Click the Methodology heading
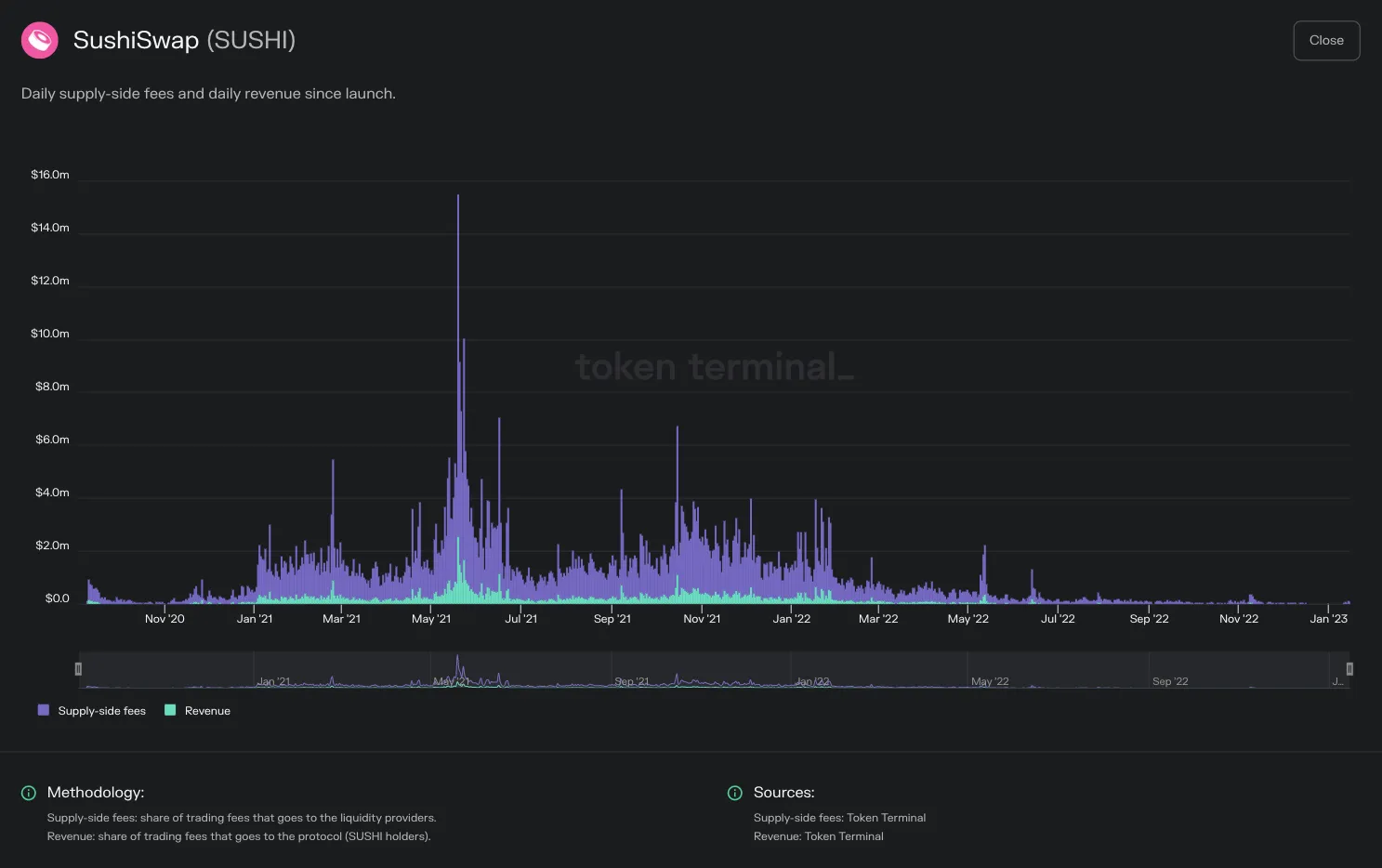The width and height of the screenshot is (1382, 868). tap(96, 793)
